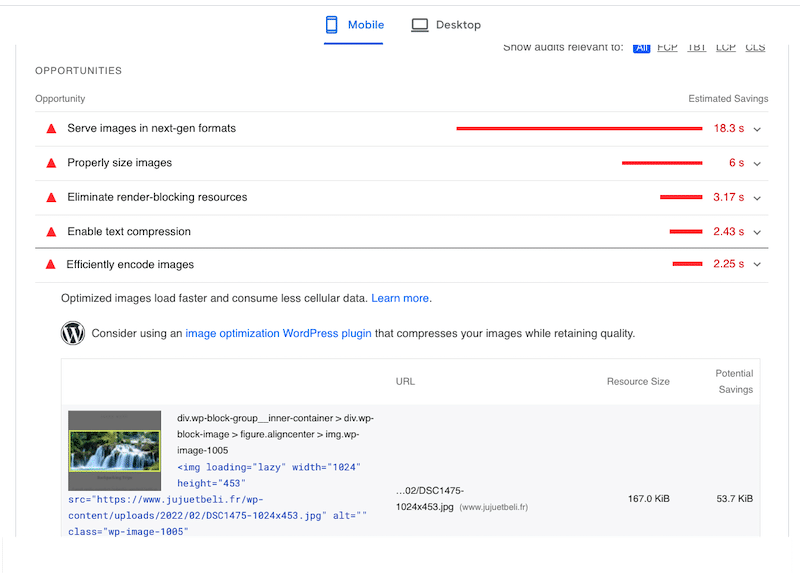
Task: Click the Potential Savings column header
Action: tap(734, 381)
